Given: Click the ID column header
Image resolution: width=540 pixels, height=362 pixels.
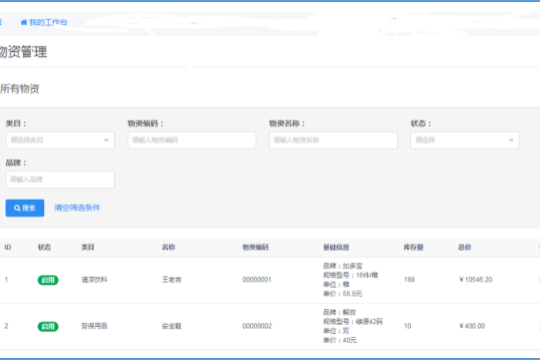Looking at the screenshot, I should tap(8, 247).
